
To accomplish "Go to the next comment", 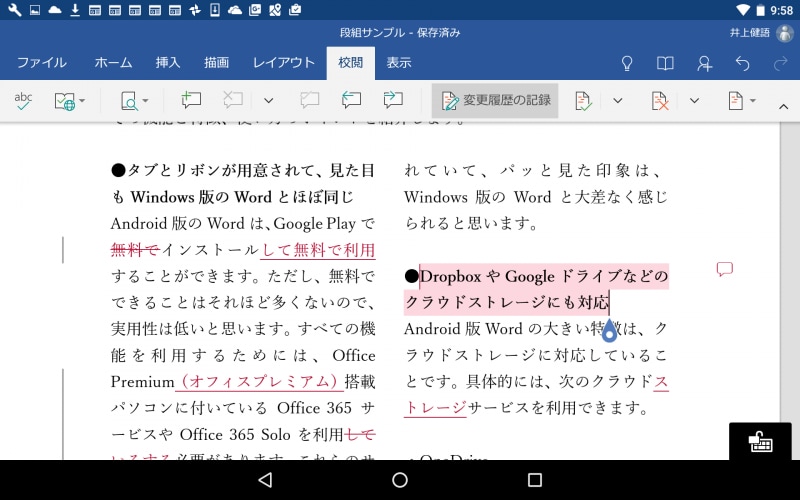I will pyautogui.click(x=393, y=100).
